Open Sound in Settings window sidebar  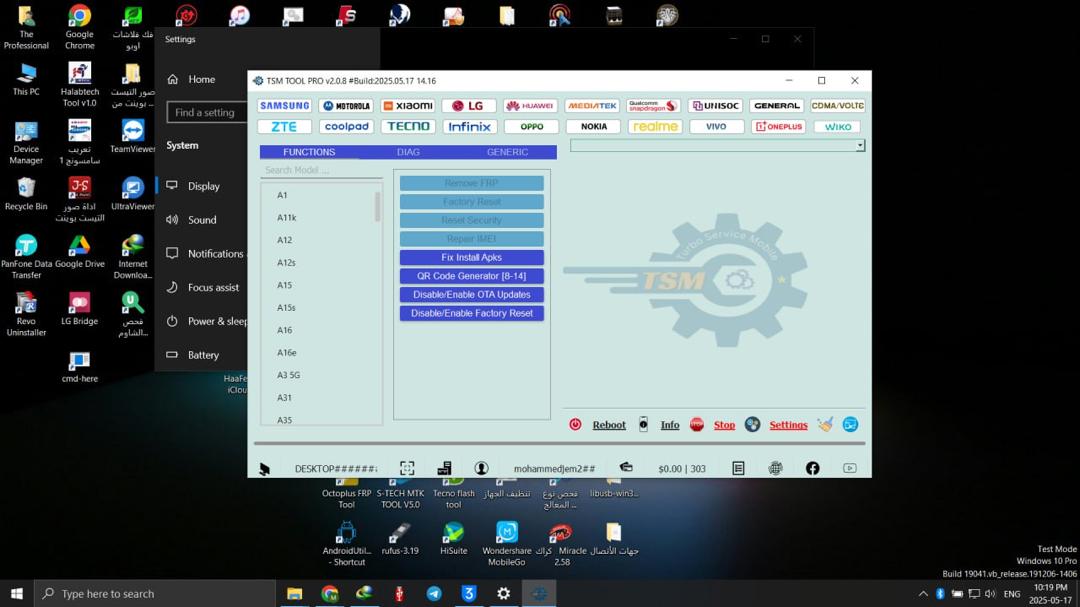(x=201, y=220)
